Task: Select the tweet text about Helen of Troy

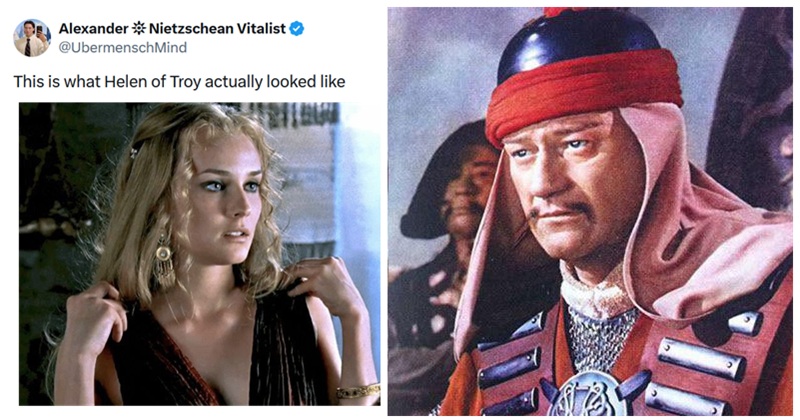Action: tap(179, 82)
